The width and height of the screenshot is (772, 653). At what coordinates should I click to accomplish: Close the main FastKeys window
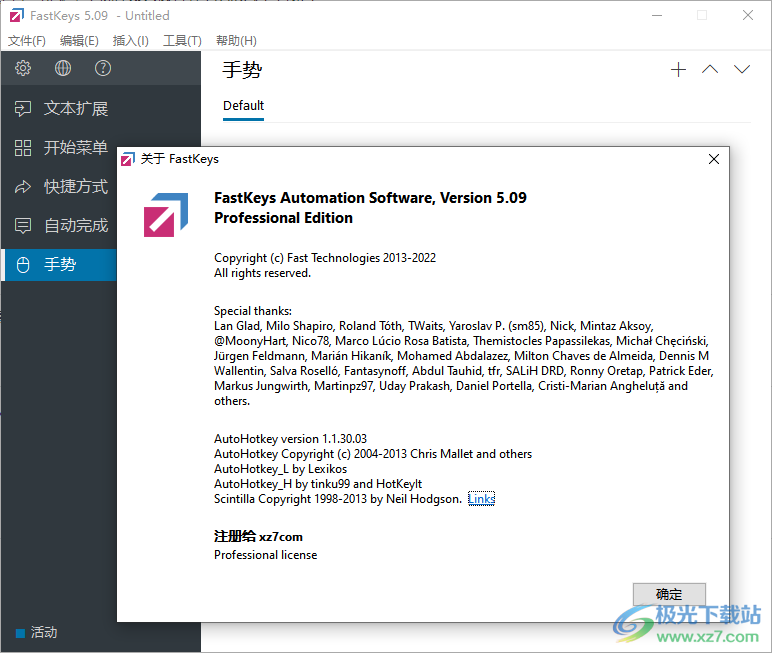(747, 15)
